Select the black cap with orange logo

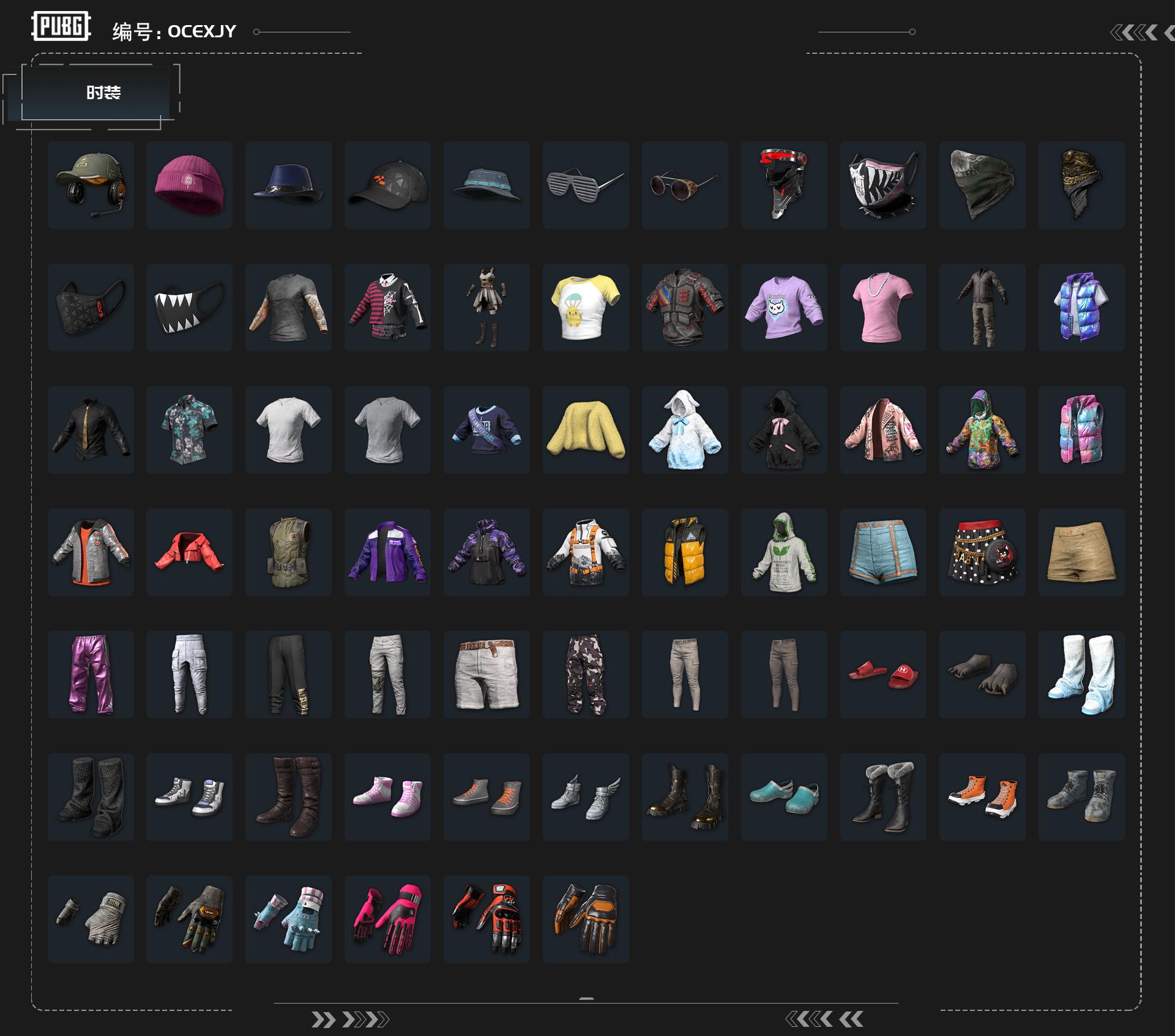(388, 185)
